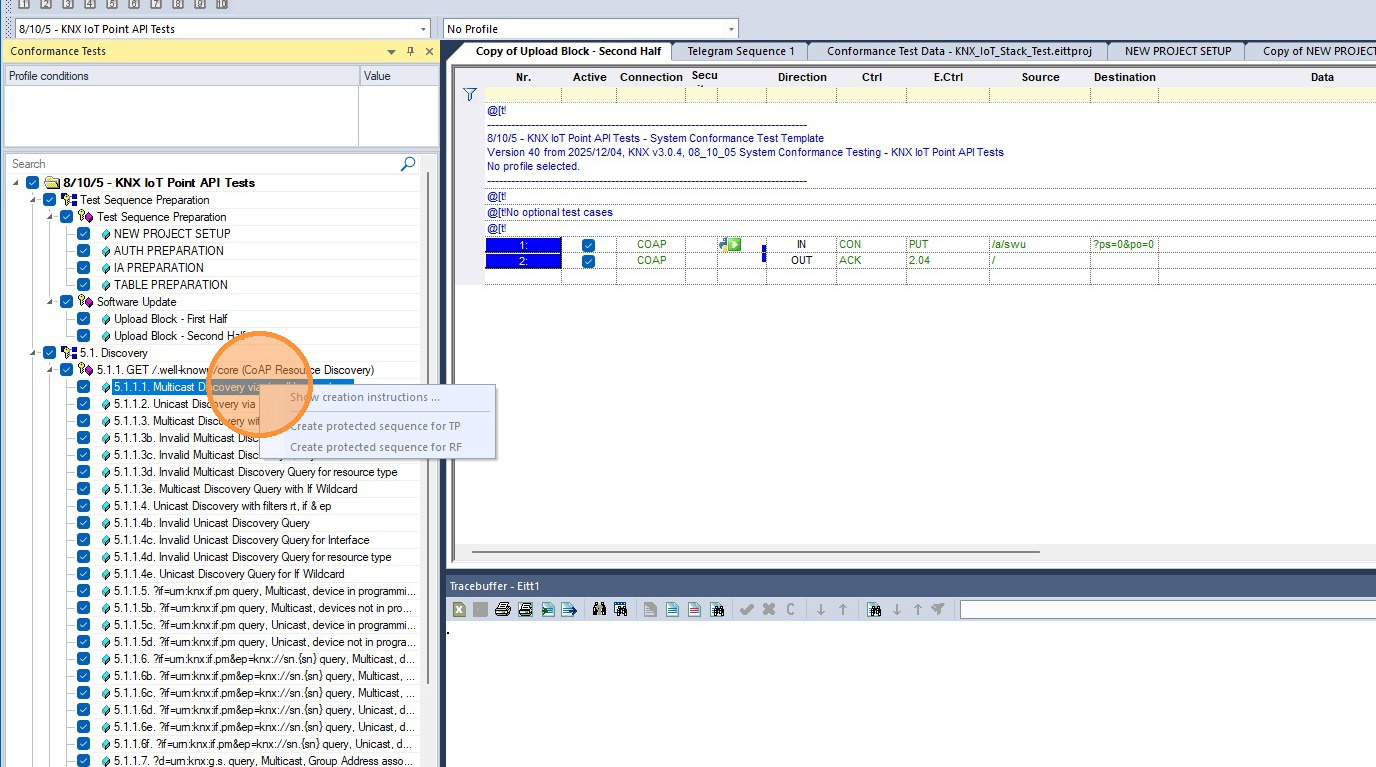Click the numbered bookmark 10 icon

(221, 4)
